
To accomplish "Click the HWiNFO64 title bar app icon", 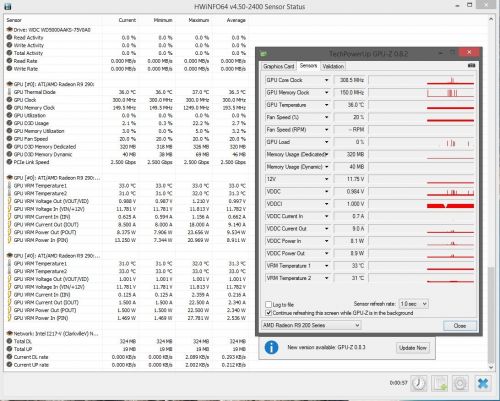I will [x=7, y=6].
